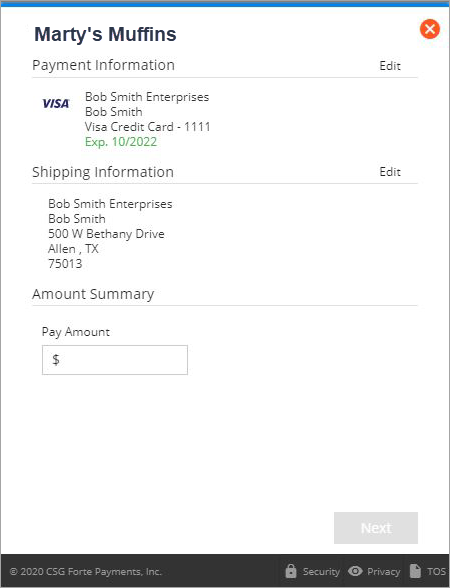Screen dimensions: 450x588
Task: Click the document TOS icon
Action: pos(415,570)
